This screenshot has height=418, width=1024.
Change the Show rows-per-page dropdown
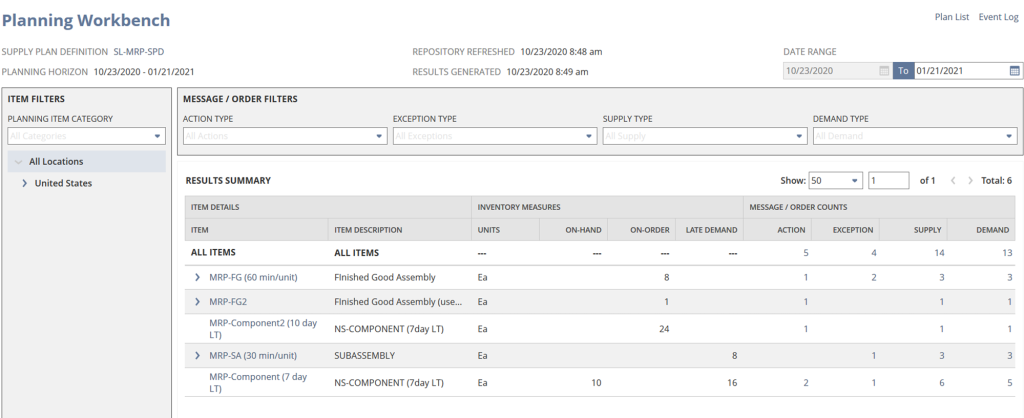(x=834, y=181)
